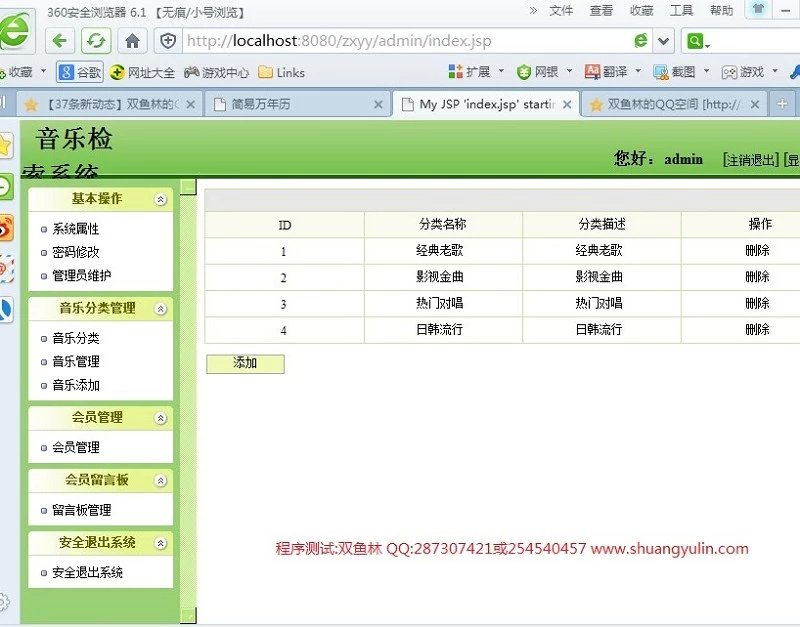The width and height of the screenshot is (800, 627).
Task: Click the yellow star sidebar icon
Action: pyautogui.click(x=5, y=145)
